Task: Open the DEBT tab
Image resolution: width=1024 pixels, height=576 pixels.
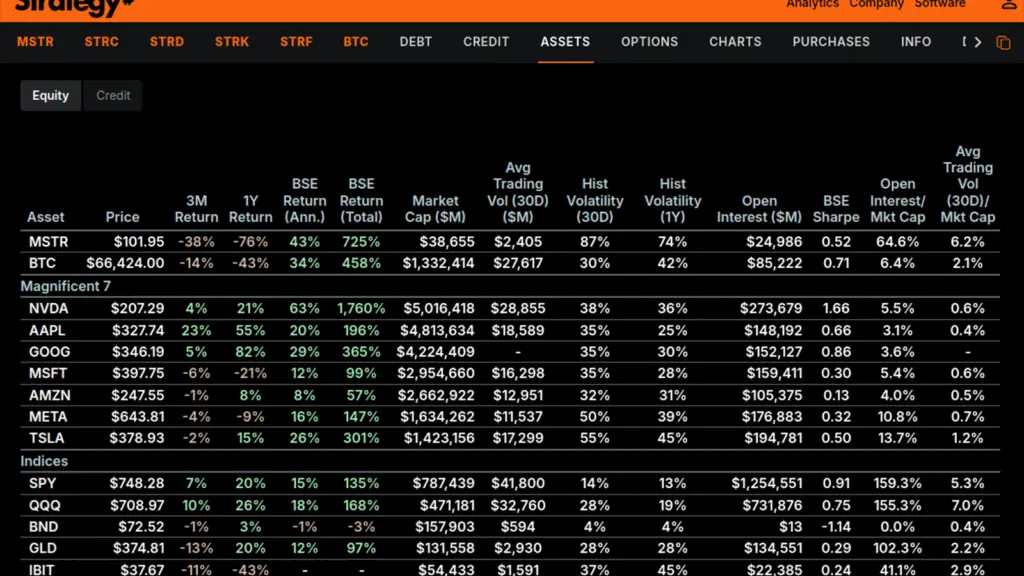Action: pos(415,42)
